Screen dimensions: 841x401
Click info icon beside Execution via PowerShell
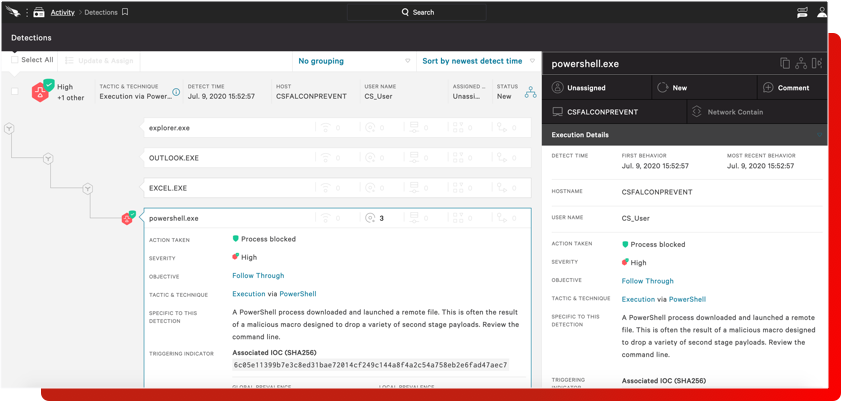pyautogui.click(x=176, y=93)
